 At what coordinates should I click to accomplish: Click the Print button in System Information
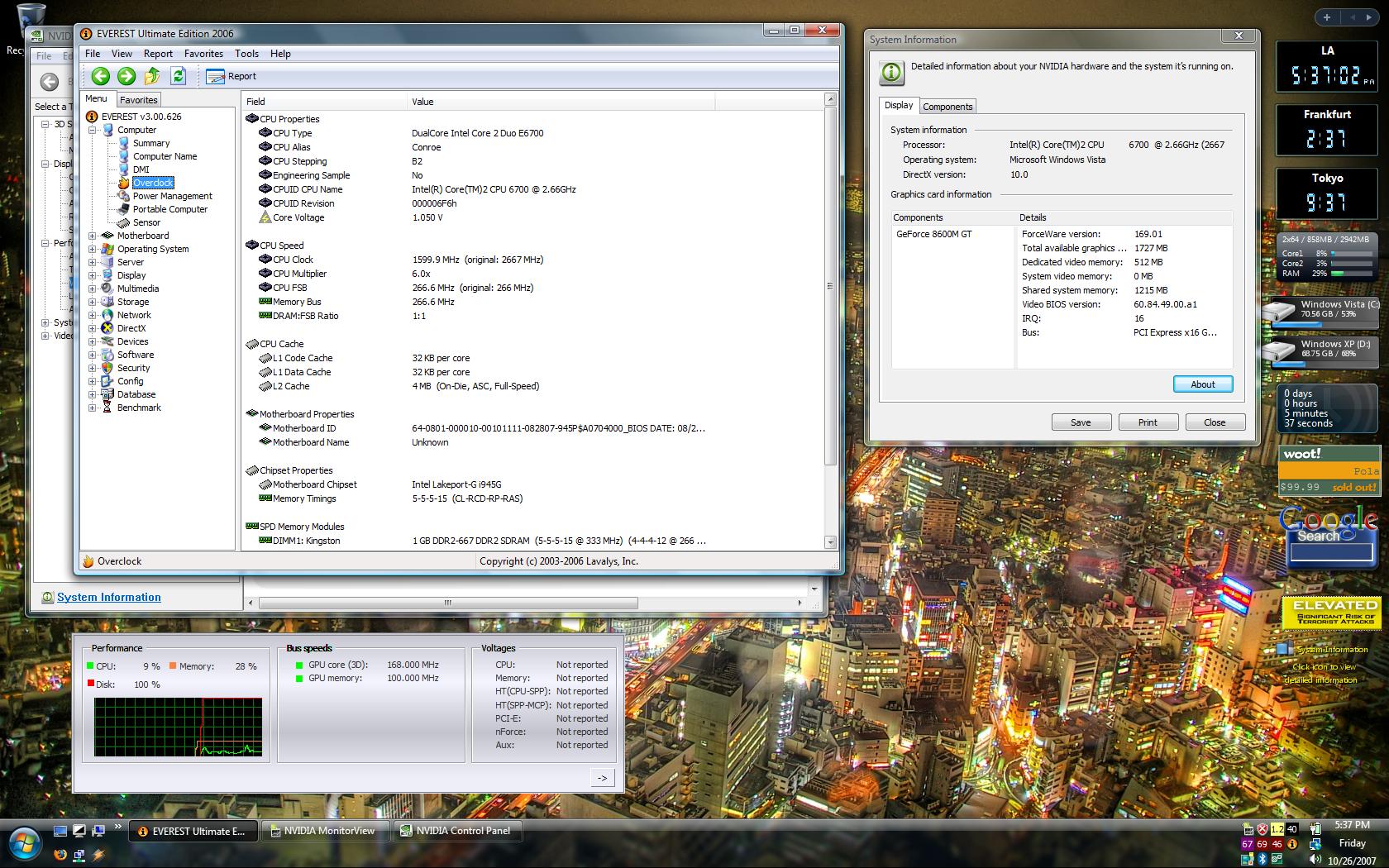[1148, 422]
